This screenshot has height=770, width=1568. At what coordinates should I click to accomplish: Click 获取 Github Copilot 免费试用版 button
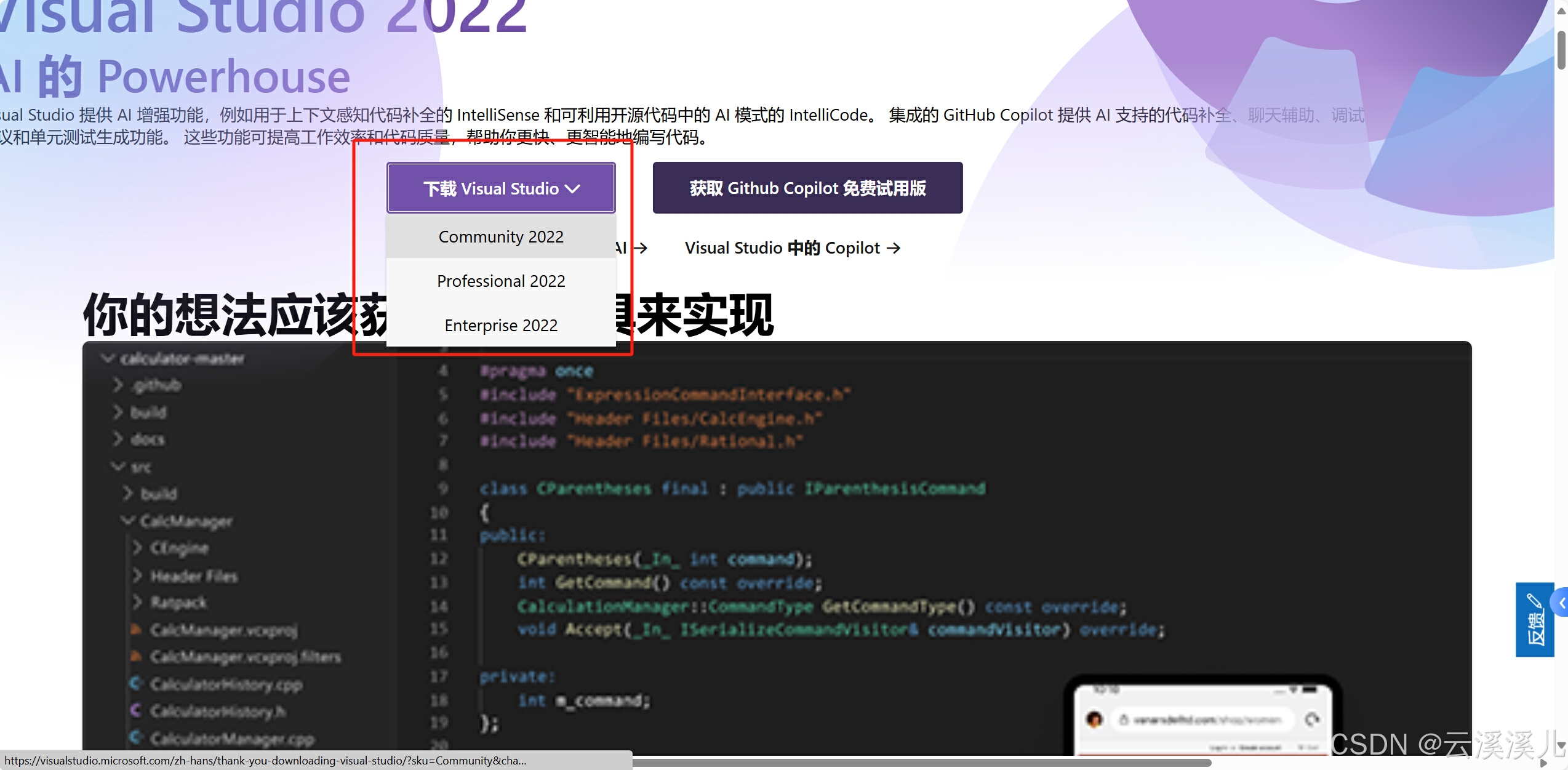click(x=807, y=188)
